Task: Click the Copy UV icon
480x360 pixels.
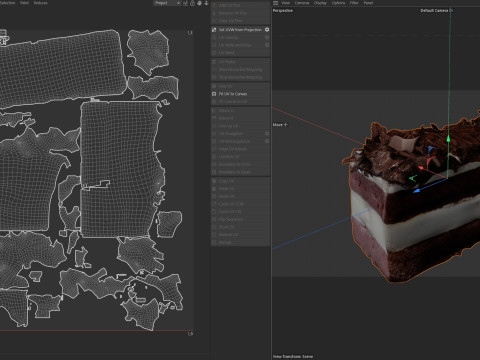Action: point(214,181)
